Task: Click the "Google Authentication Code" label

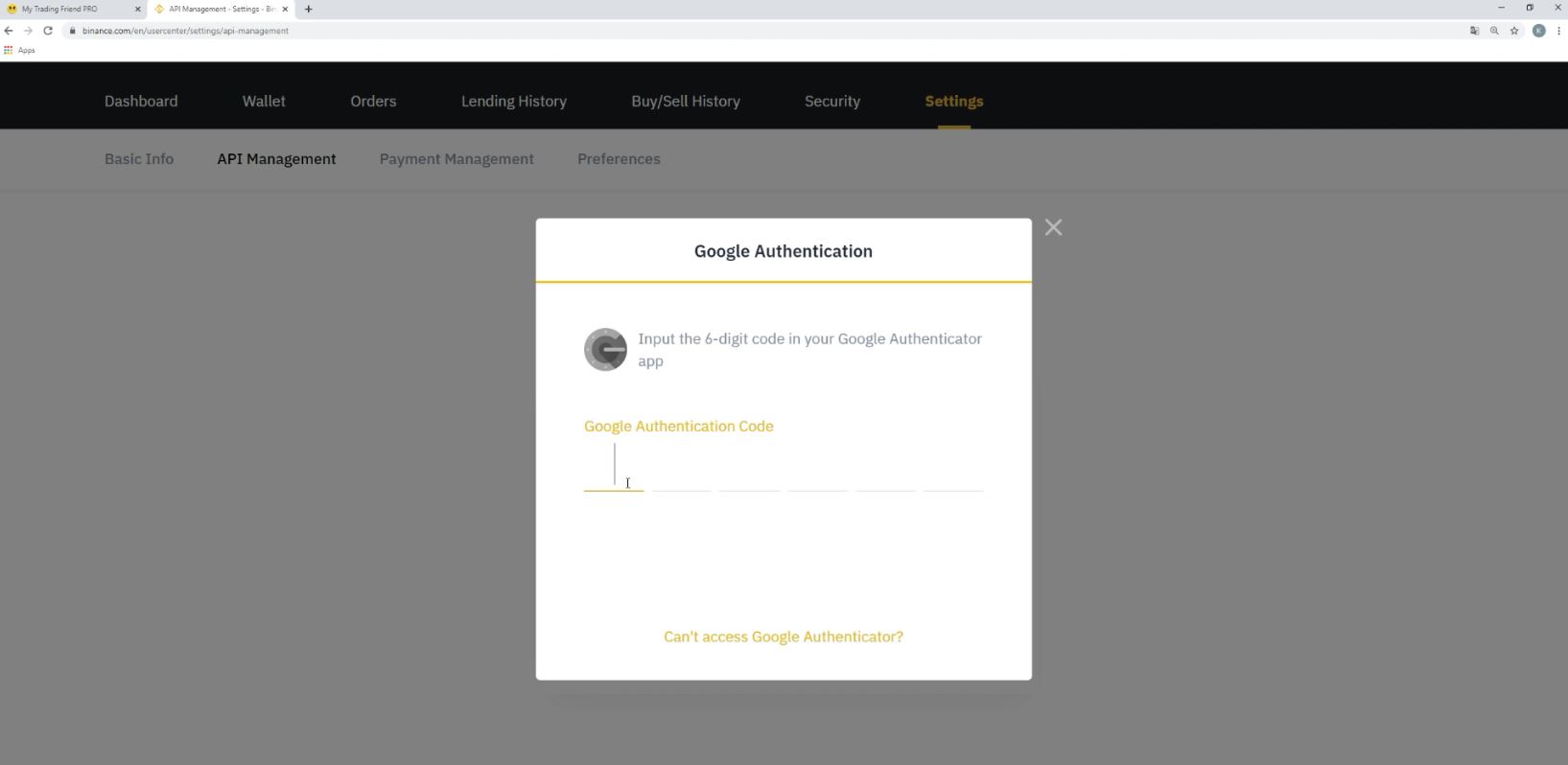Action: pyautogui.click(x=679, y=426)
